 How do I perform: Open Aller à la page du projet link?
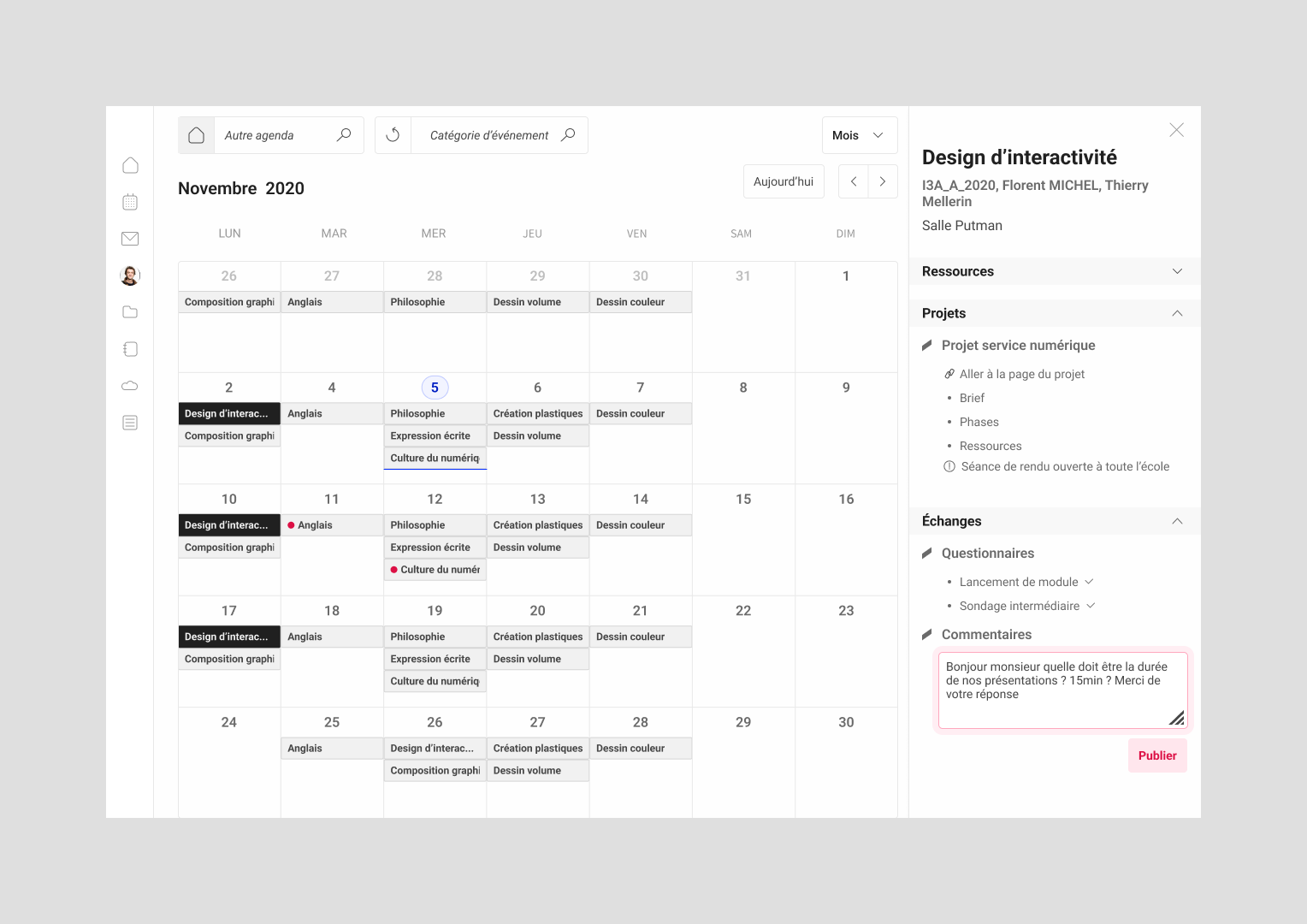1022,374
